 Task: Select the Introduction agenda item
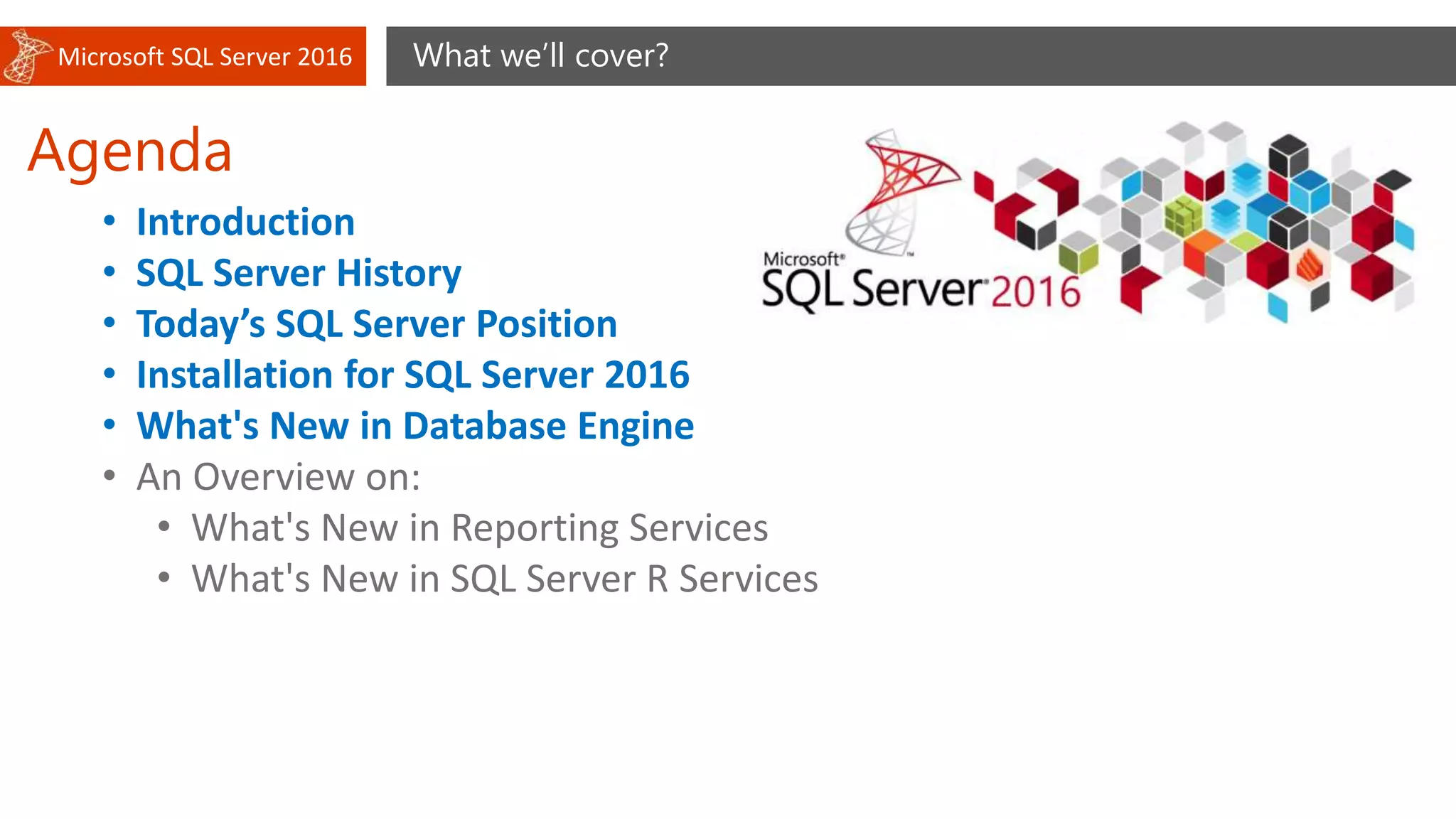click(245, 222)
